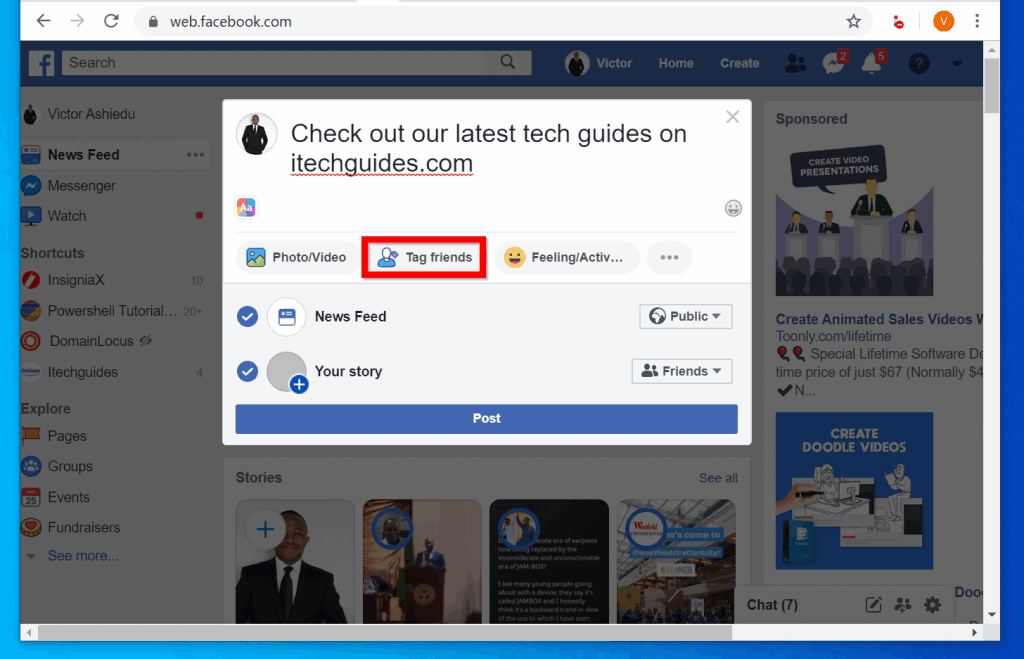Toggle the News Feed checkbox
Screen dimensions: 1024x659
coord(248,317)
